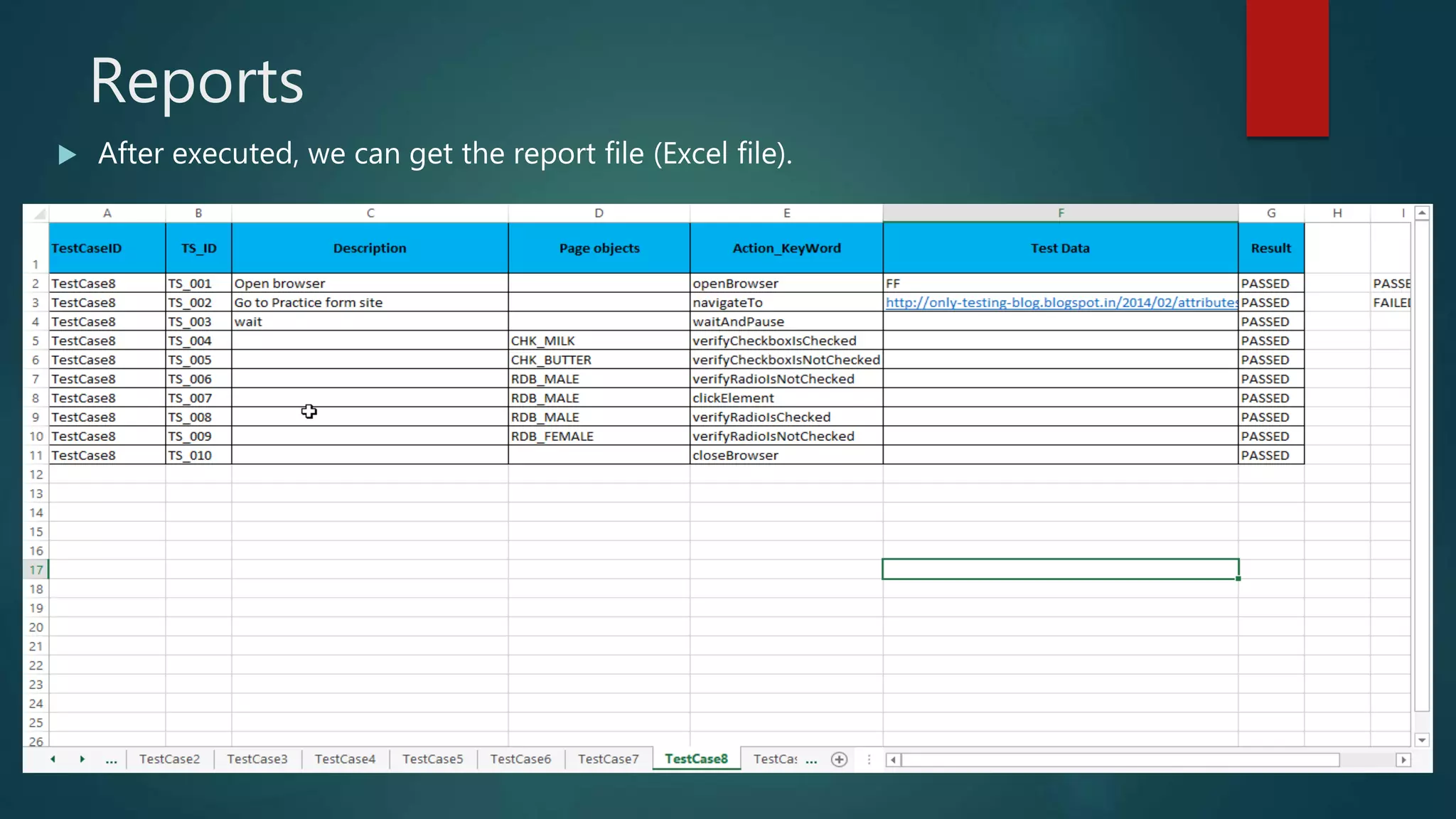The height and width of the screenshot is (819, 1456).
Task: Select the CHK_MILK page object cell
Action: tap(599, 341)
